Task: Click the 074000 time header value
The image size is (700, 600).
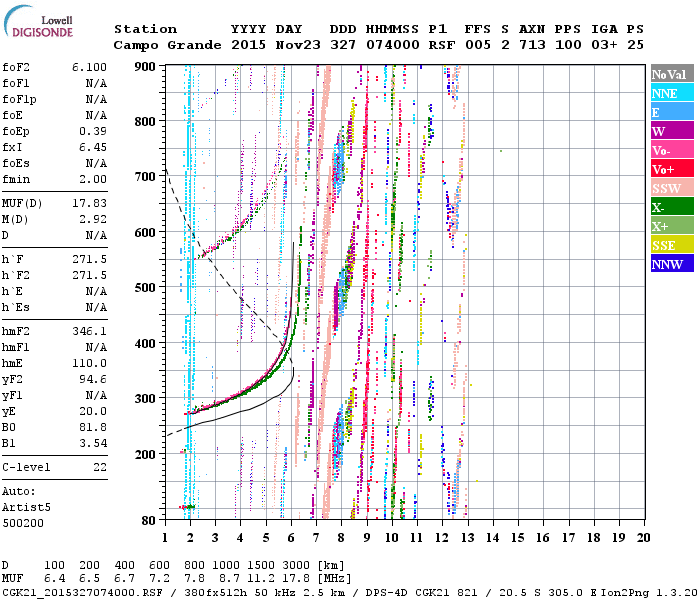Action: click(392, 45)
